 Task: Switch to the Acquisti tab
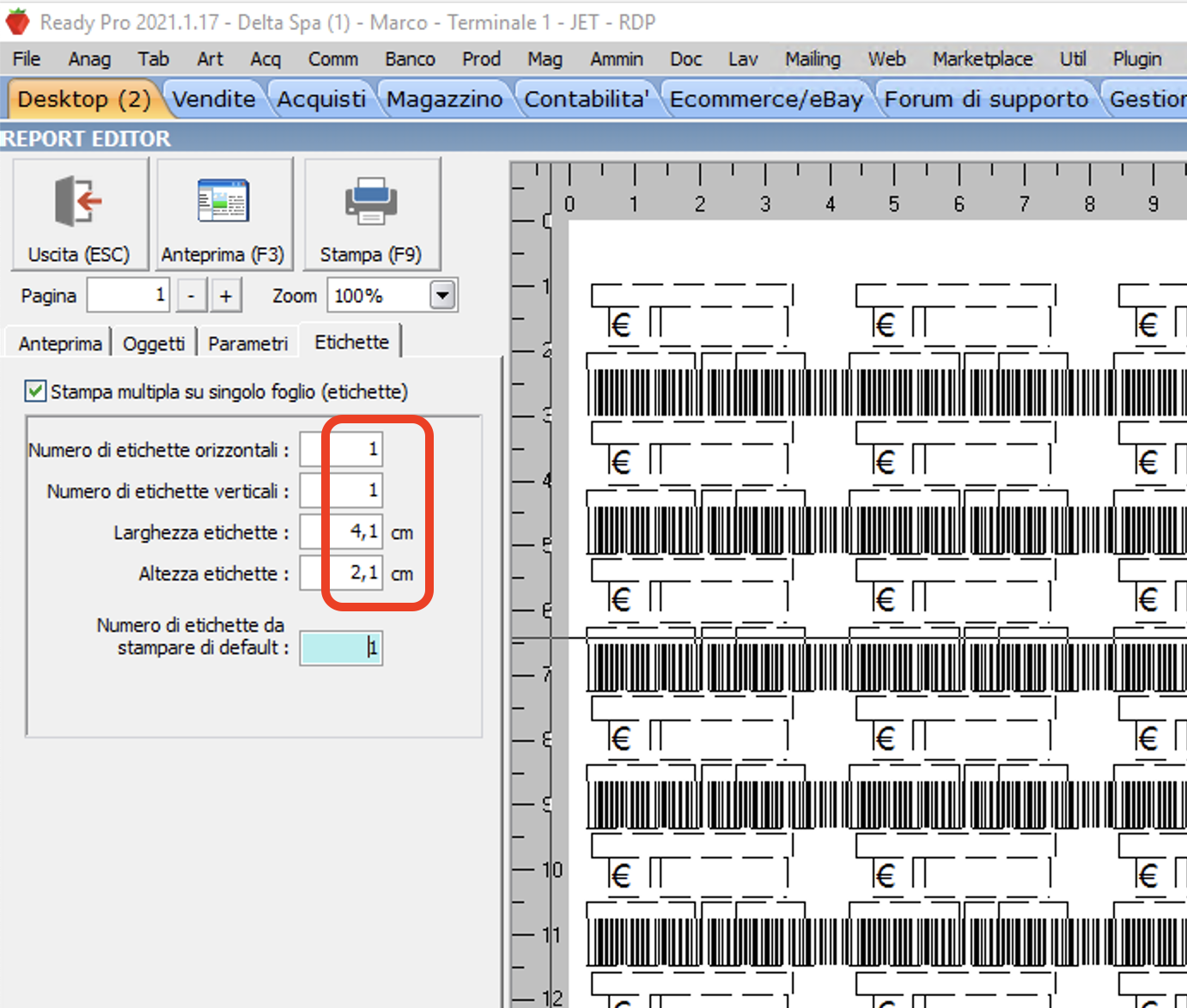[321, 100]
